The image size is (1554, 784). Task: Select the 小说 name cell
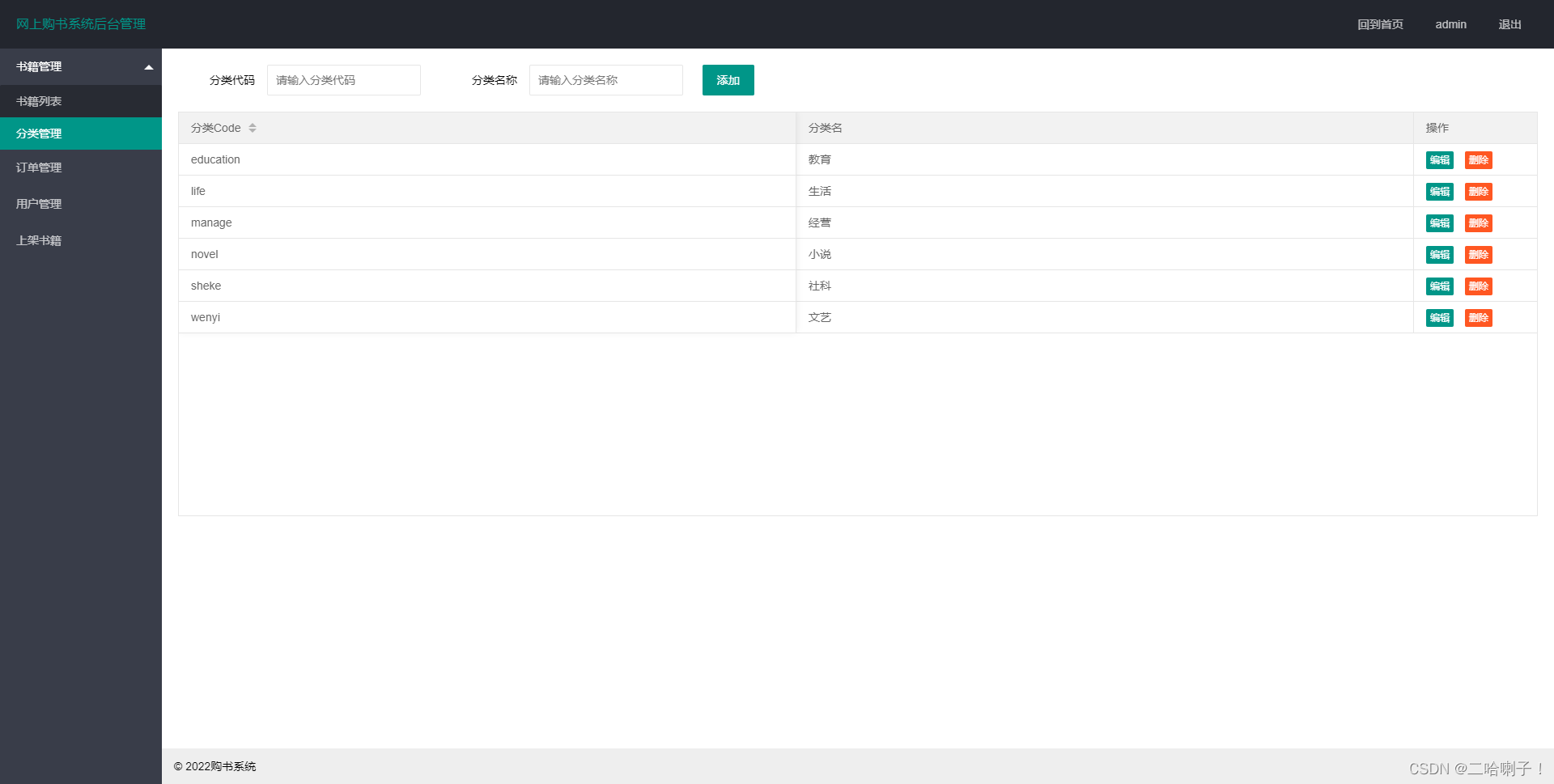click(1105, 254)
